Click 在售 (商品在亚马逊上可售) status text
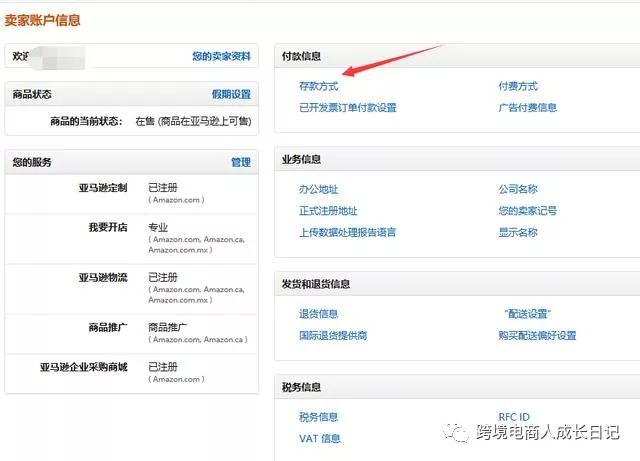This screenshot has width=640, height=461. 193,121
